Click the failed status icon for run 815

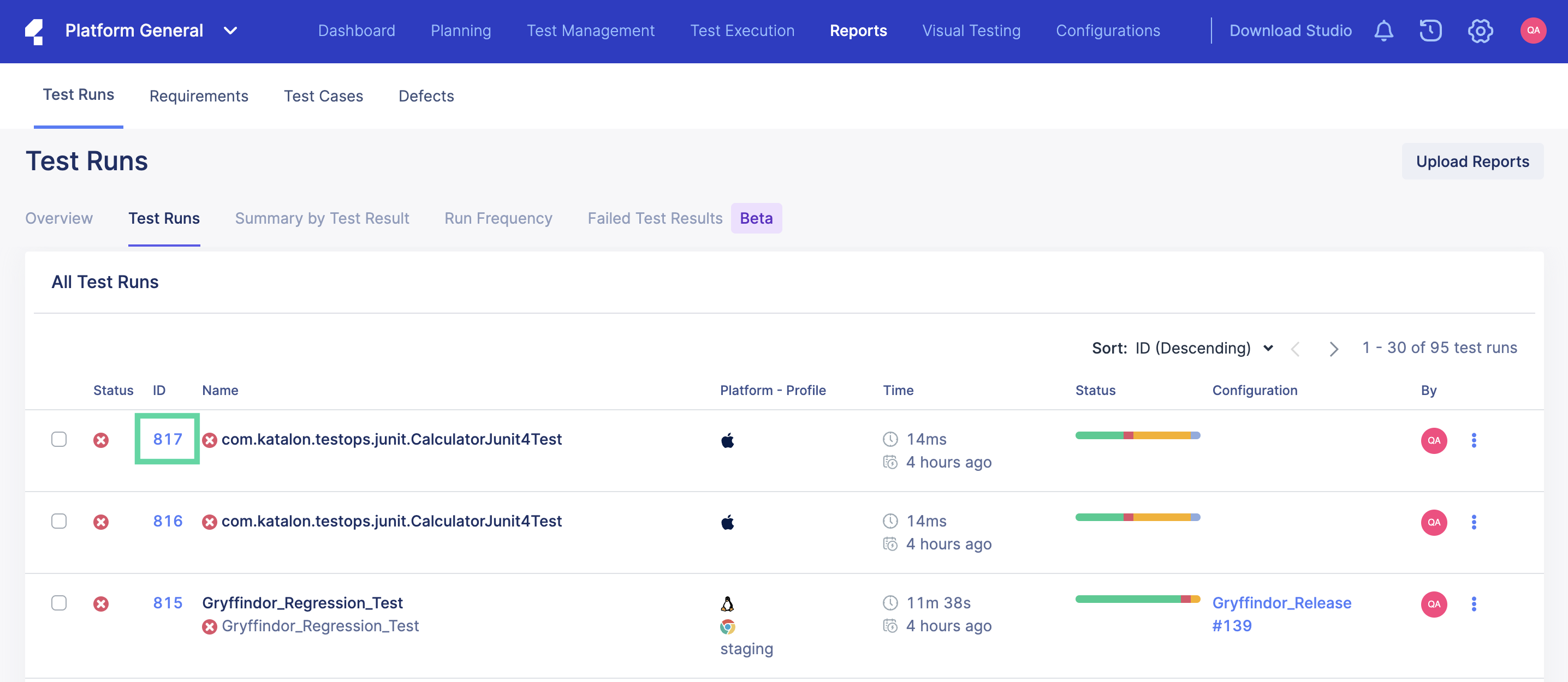(100, 603)
